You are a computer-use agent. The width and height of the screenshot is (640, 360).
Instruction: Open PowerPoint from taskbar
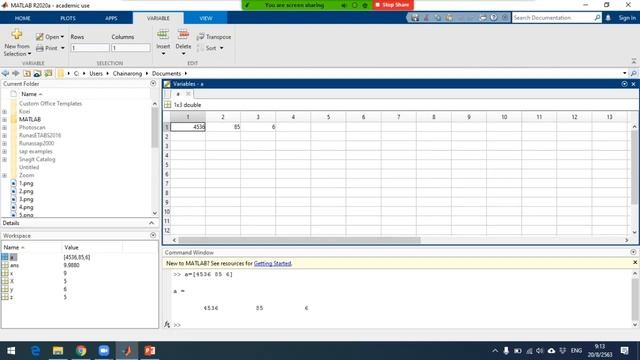[x=150, y=351]
